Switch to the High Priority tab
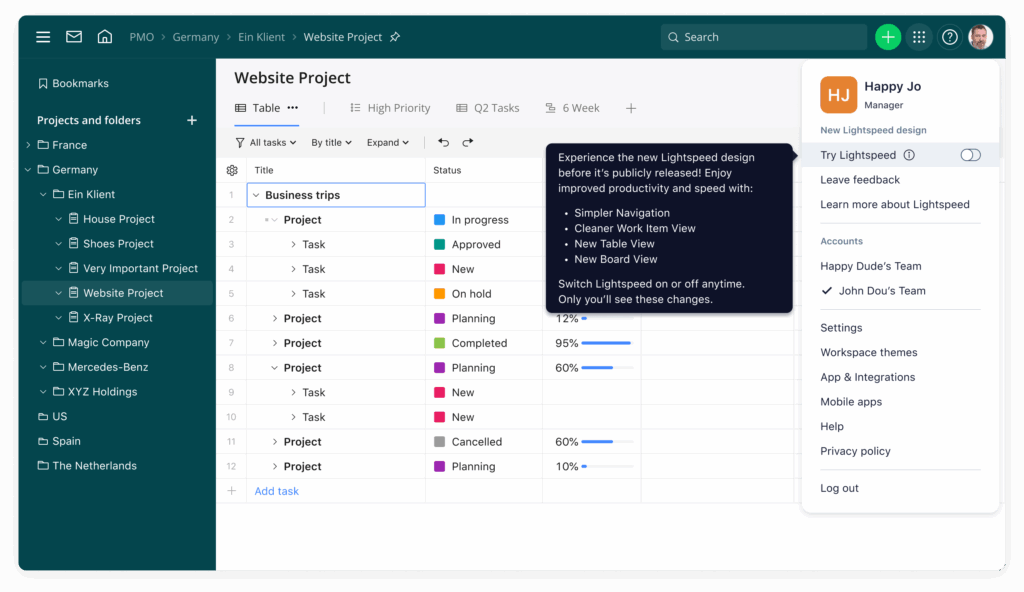 (390, 108)
